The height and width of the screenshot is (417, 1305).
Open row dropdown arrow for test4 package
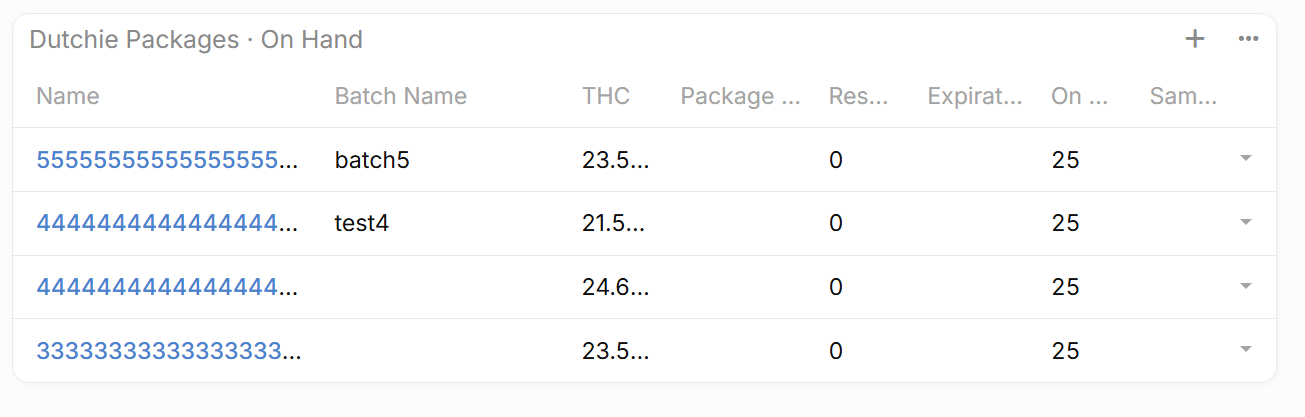[1245, 223]
